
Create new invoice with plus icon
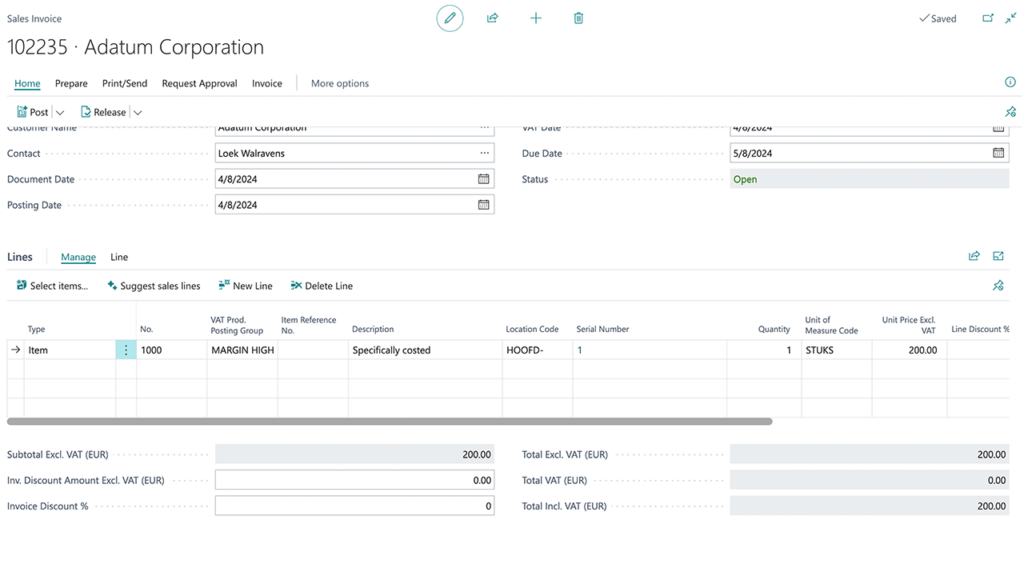pos(536,18)
